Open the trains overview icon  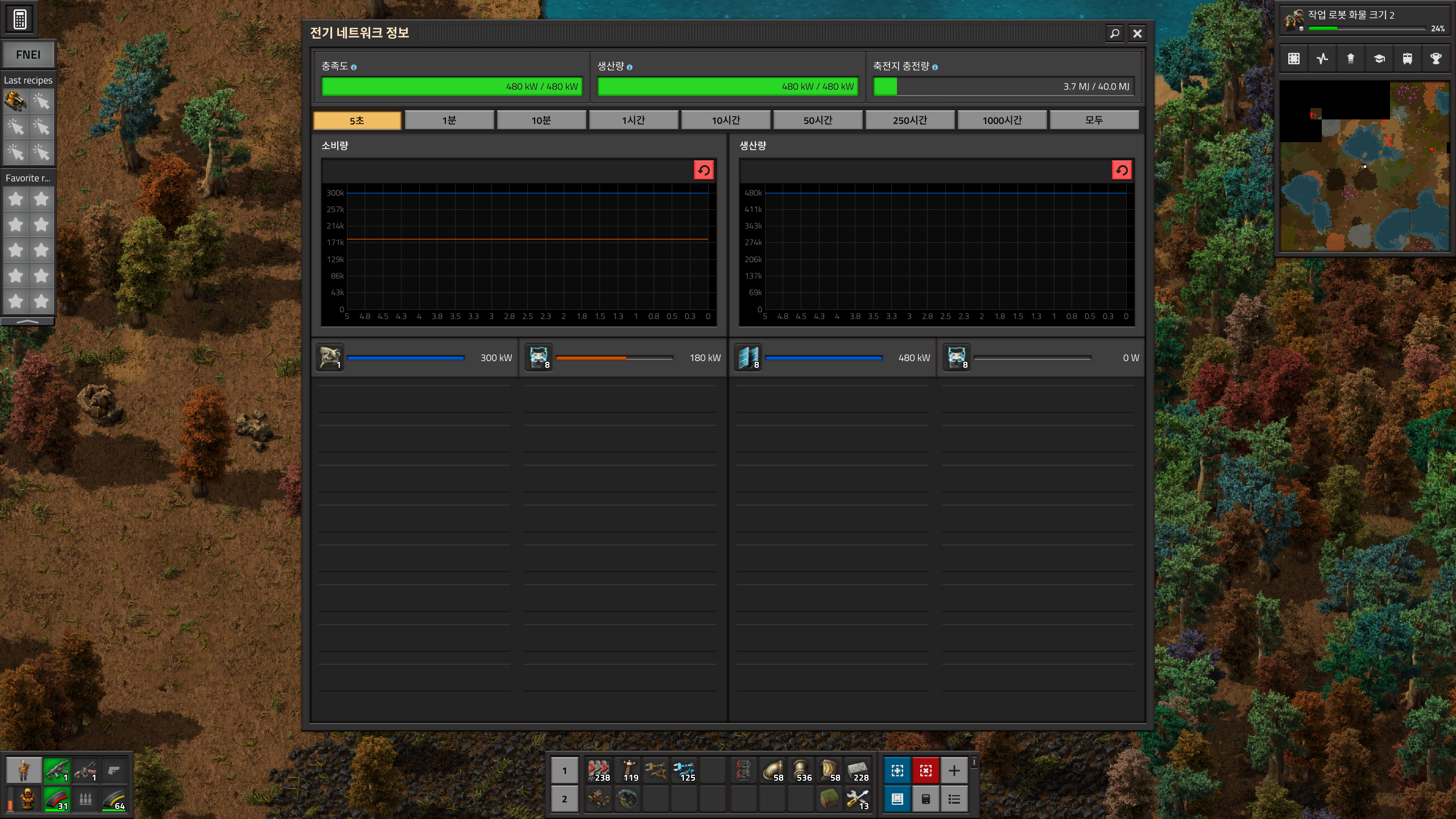coord(1408,59)
